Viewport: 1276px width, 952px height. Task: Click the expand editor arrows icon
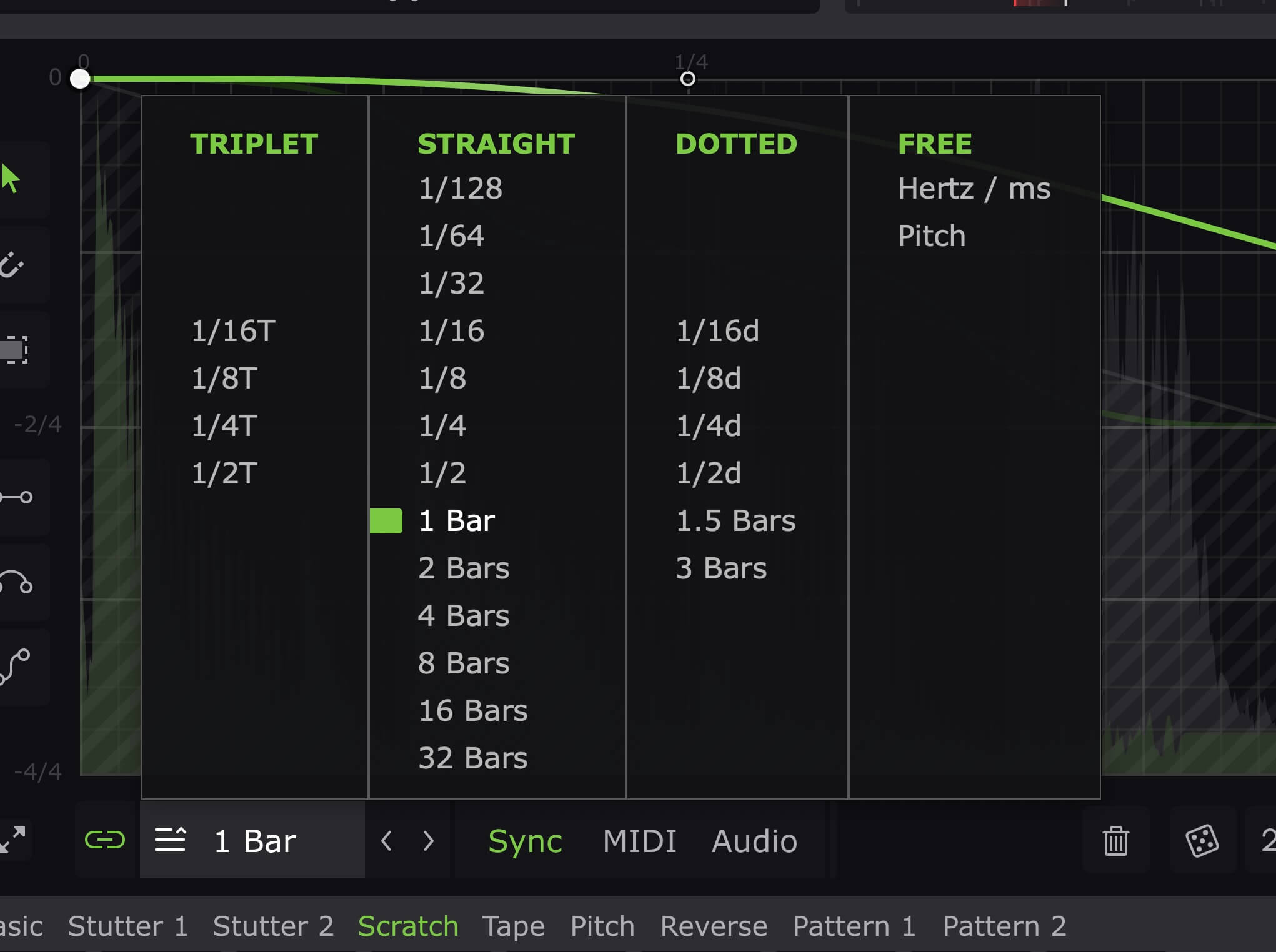(12, 840)
